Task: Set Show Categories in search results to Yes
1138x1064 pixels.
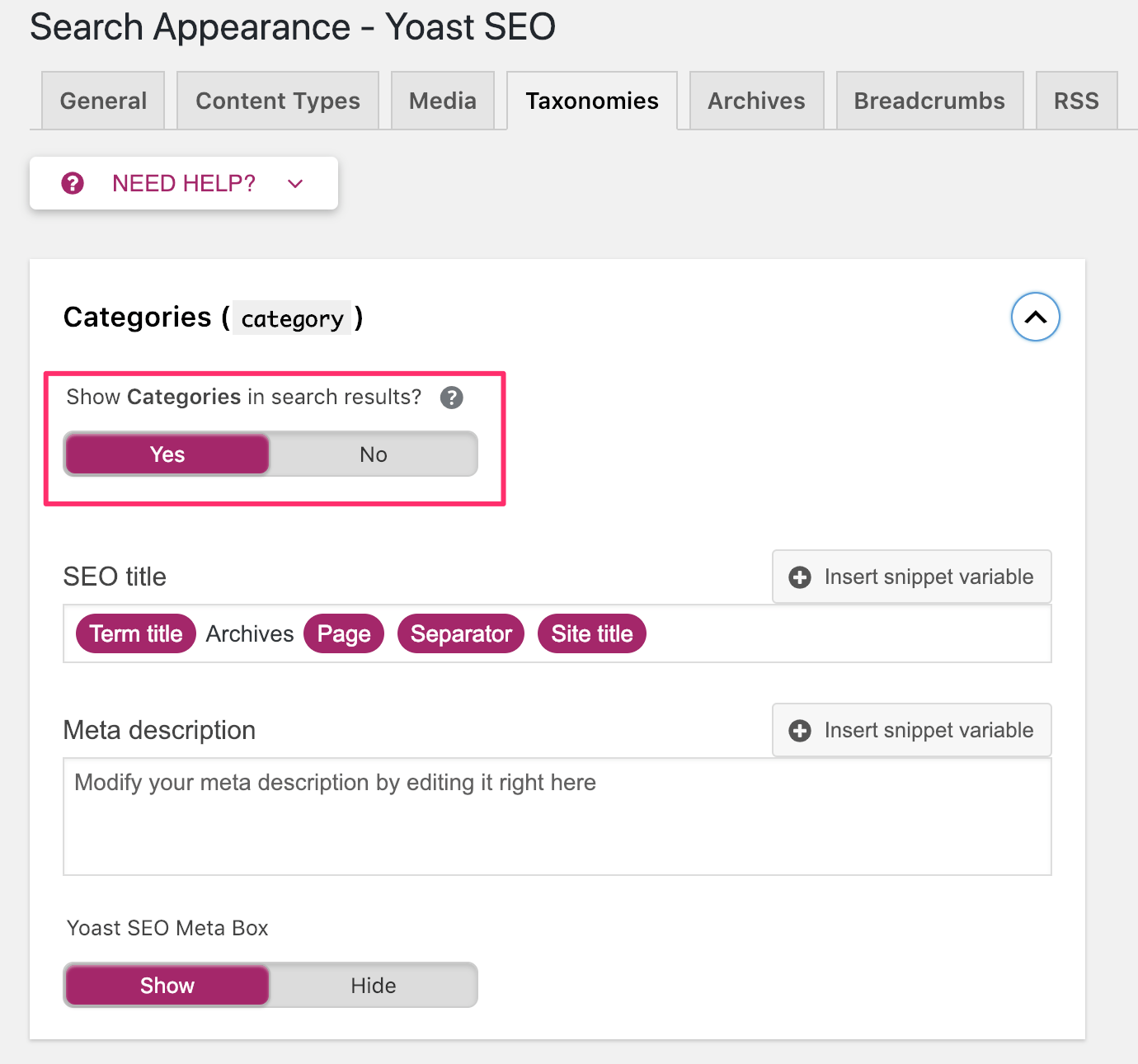Action: coord(167,454)
